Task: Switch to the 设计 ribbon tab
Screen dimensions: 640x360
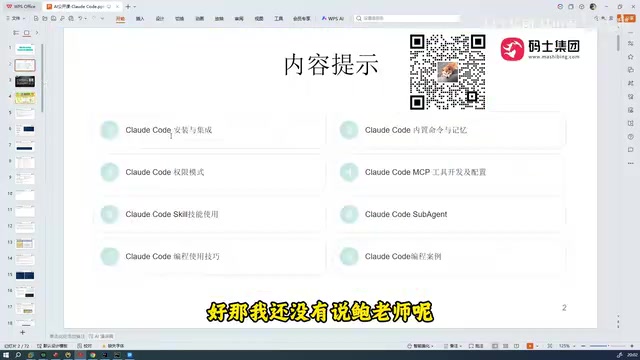Action: 160,19
